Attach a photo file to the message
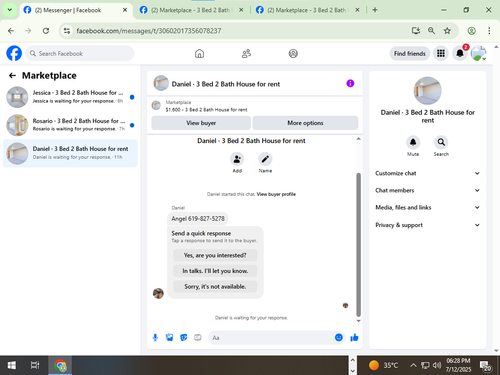This screenshot has width=500, height=375. (x=169, y=338)
